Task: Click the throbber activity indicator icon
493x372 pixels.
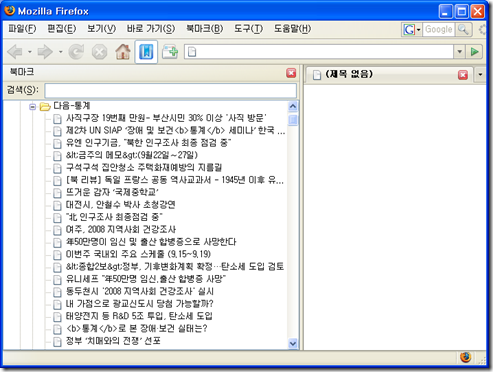Action: point(483,30)
